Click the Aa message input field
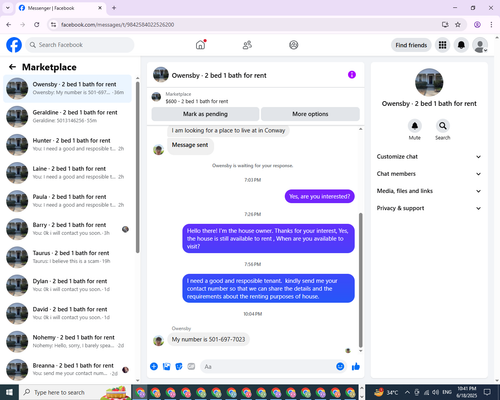Image resolution: width=500 pixels, height=400 pixels. point(267,367)
